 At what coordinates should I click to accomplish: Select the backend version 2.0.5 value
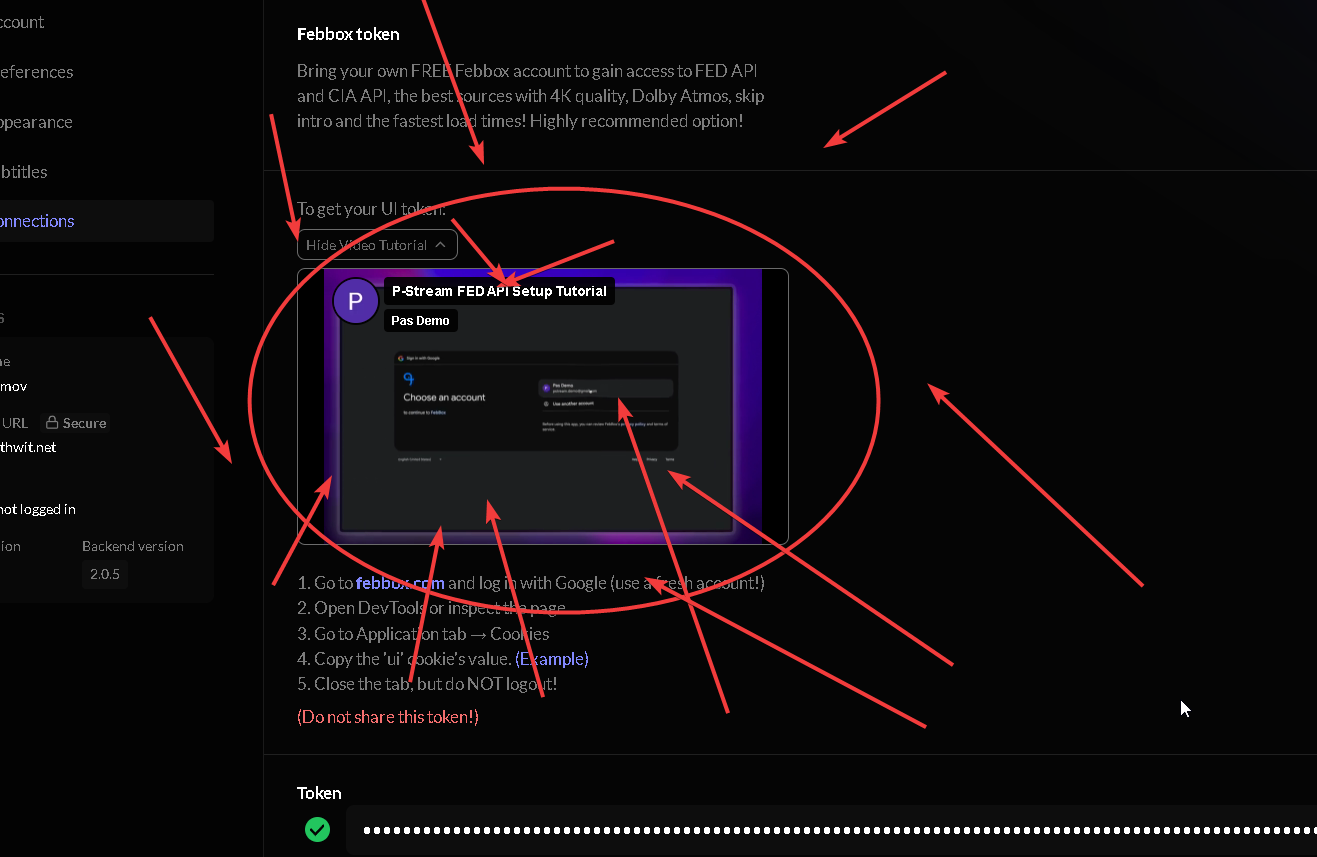(x=104, y=574)
